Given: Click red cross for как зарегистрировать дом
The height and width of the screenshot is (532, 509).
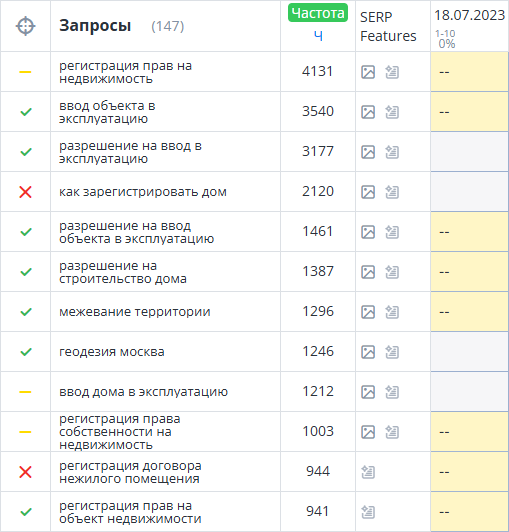Looking at the screenshot, I should pos(25,192).
